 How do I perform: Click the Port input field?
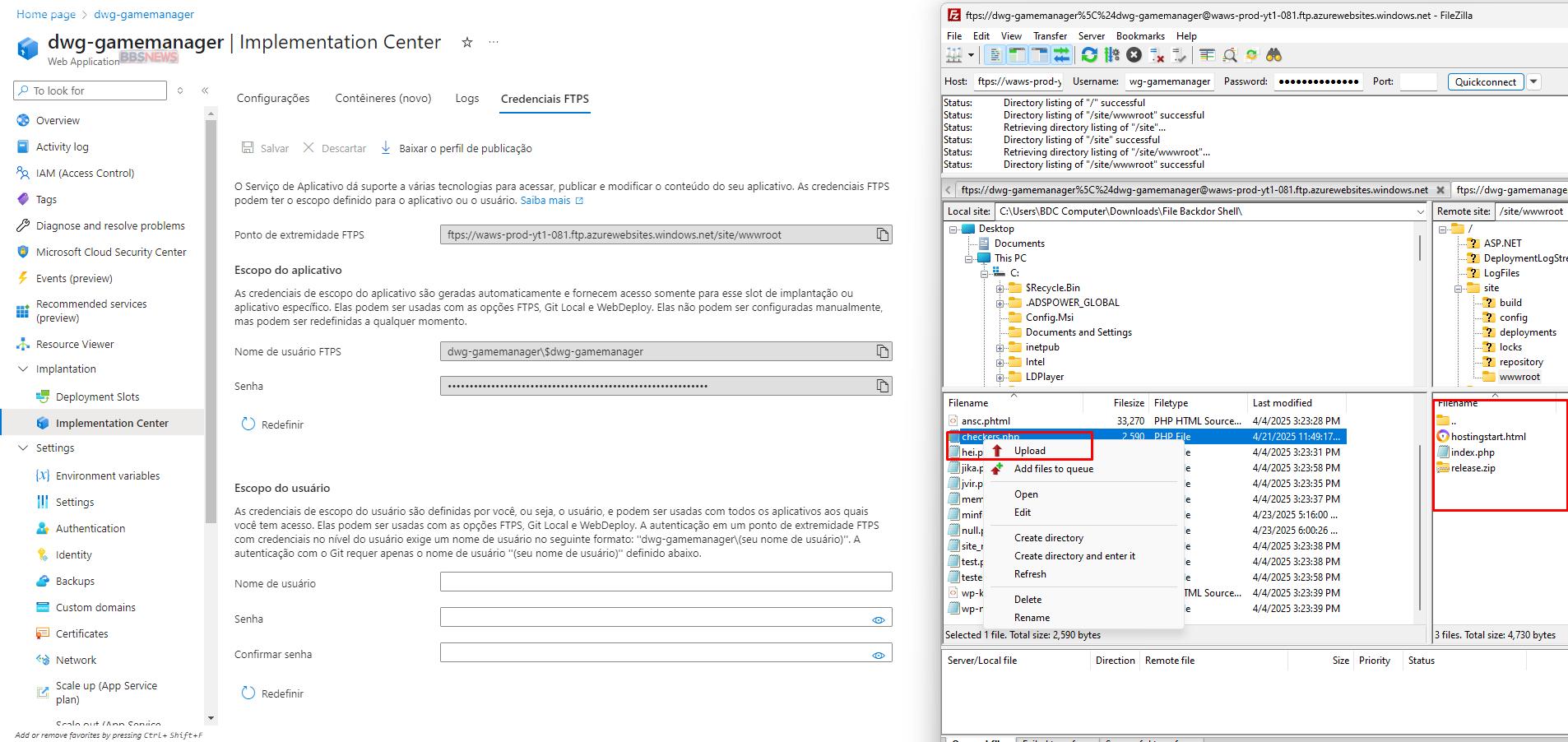(1417, 81)
